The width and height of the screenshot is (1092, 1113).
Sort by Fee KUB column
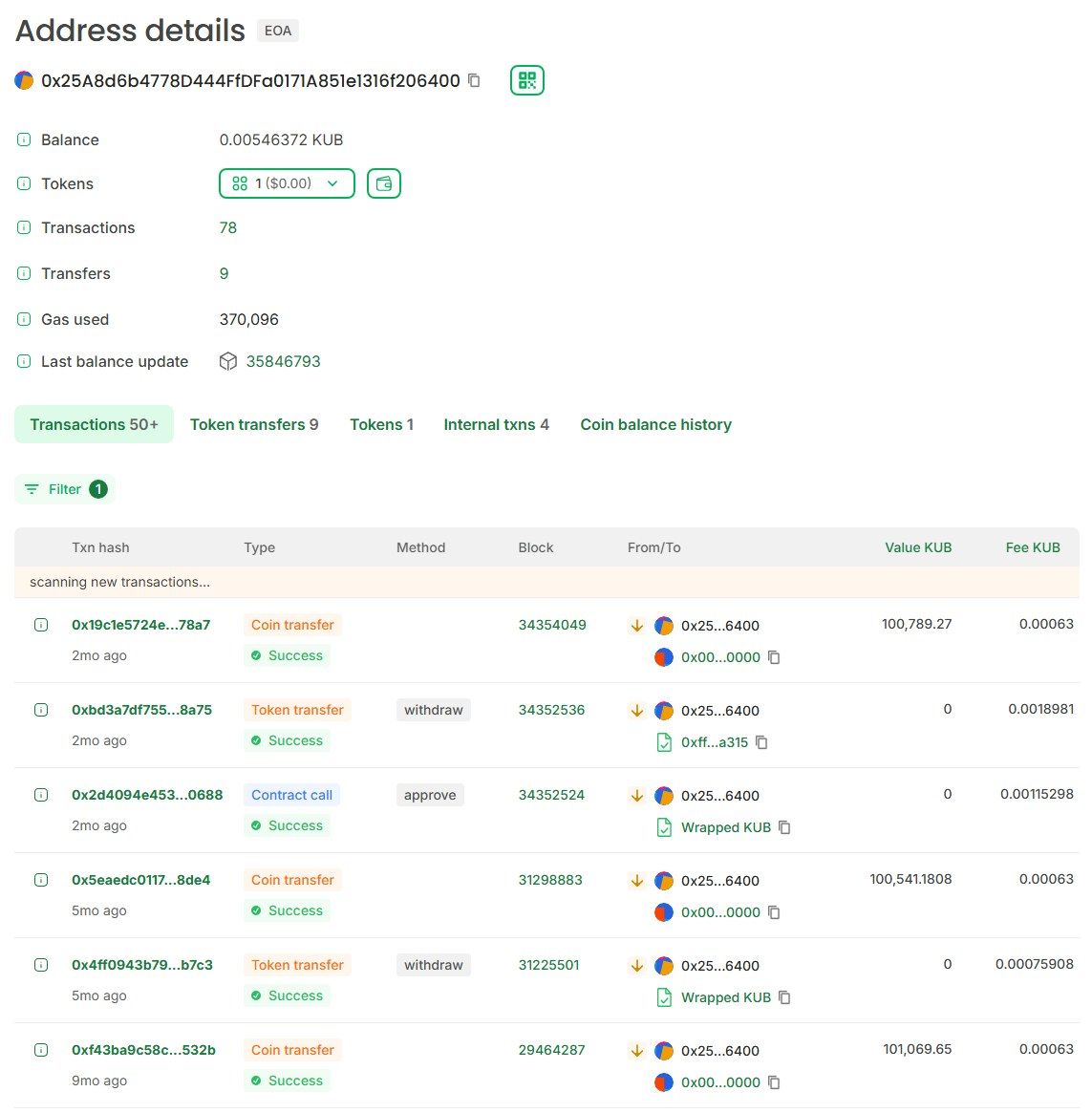pos(1033,547)
